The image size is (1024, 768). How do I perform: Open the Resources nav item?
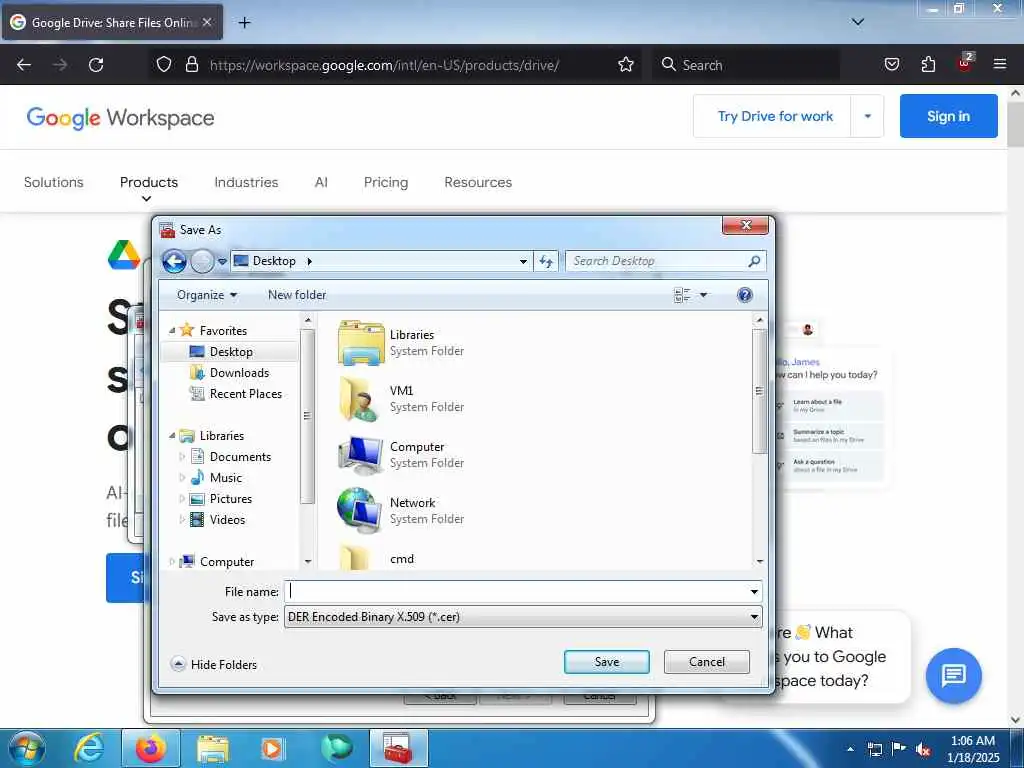[478, 182]
